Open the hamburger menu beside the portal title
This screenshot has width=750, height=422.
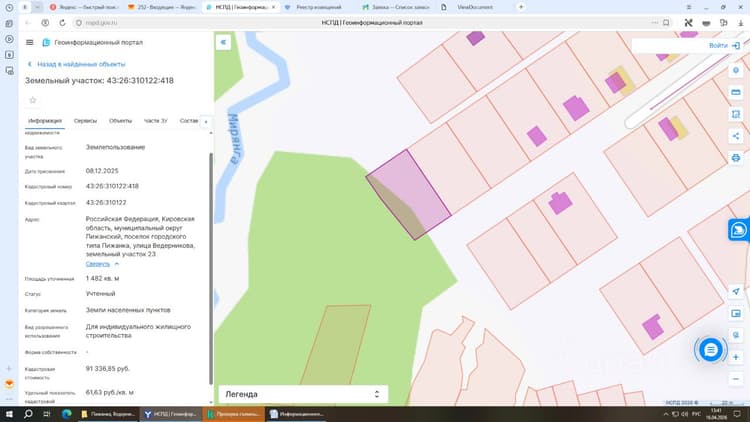click(29, 43)
